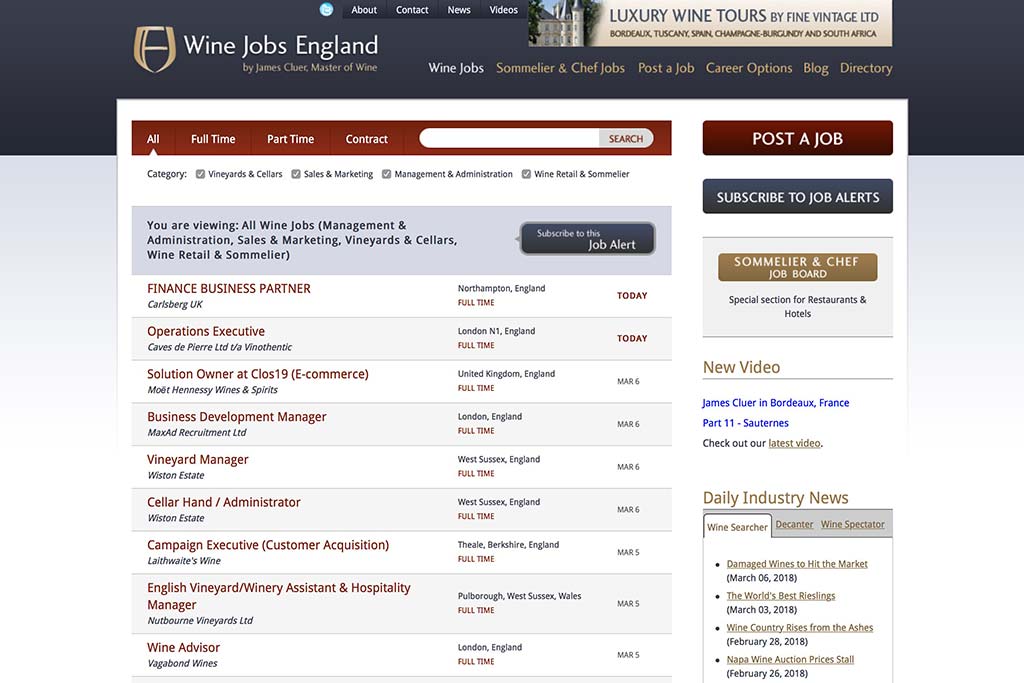
Task: Click the Twitter bird icon
Action: click(326, 9)
